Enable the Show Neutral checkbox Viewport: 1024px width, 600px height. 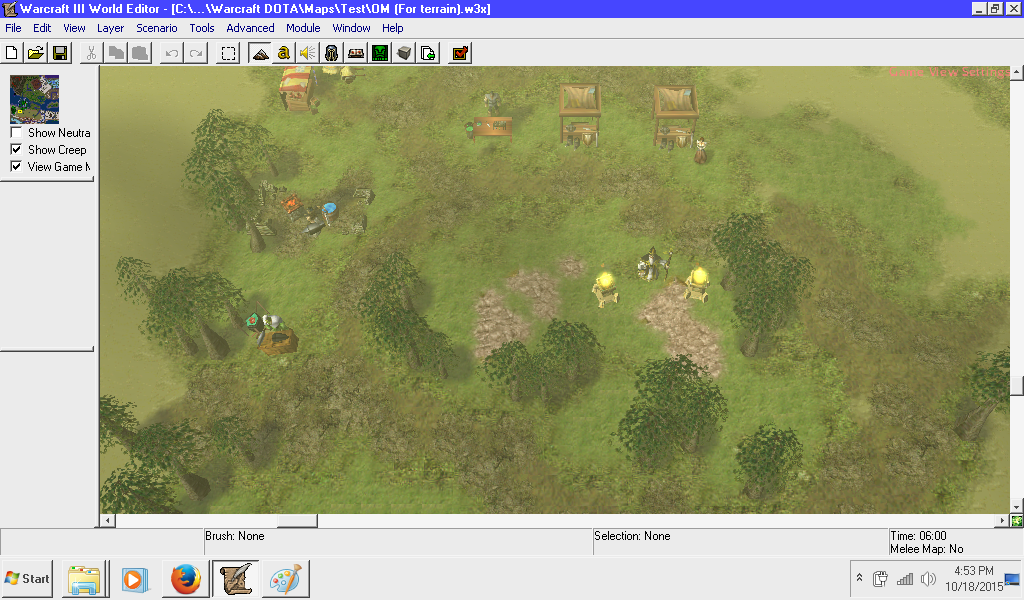pos(16,133)
